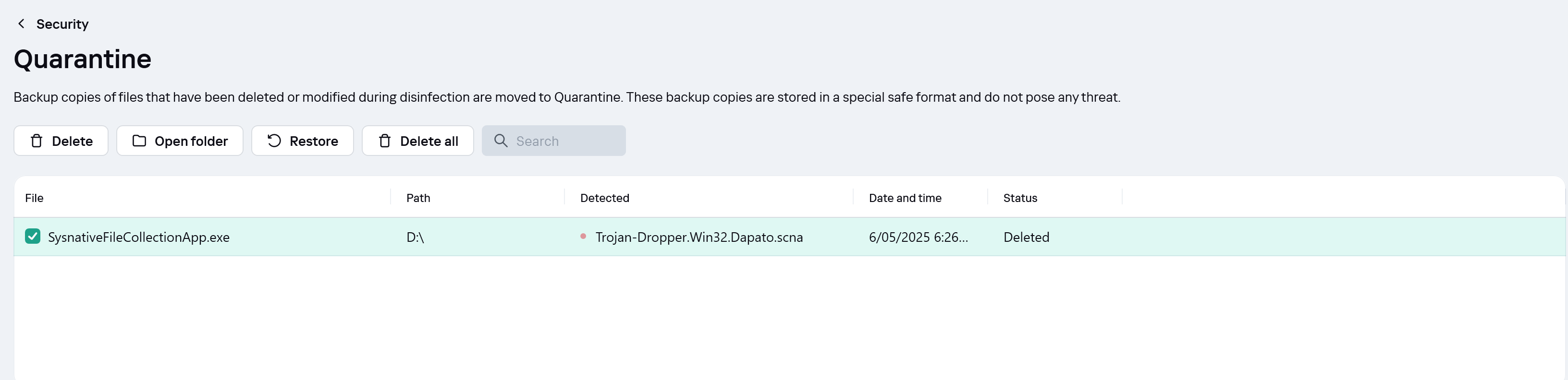This screenshot has height=380, width=1568.
Task: Uncheck the SysnativeFileCollectionApp.exe checkbox
Action: pos(33,237)
